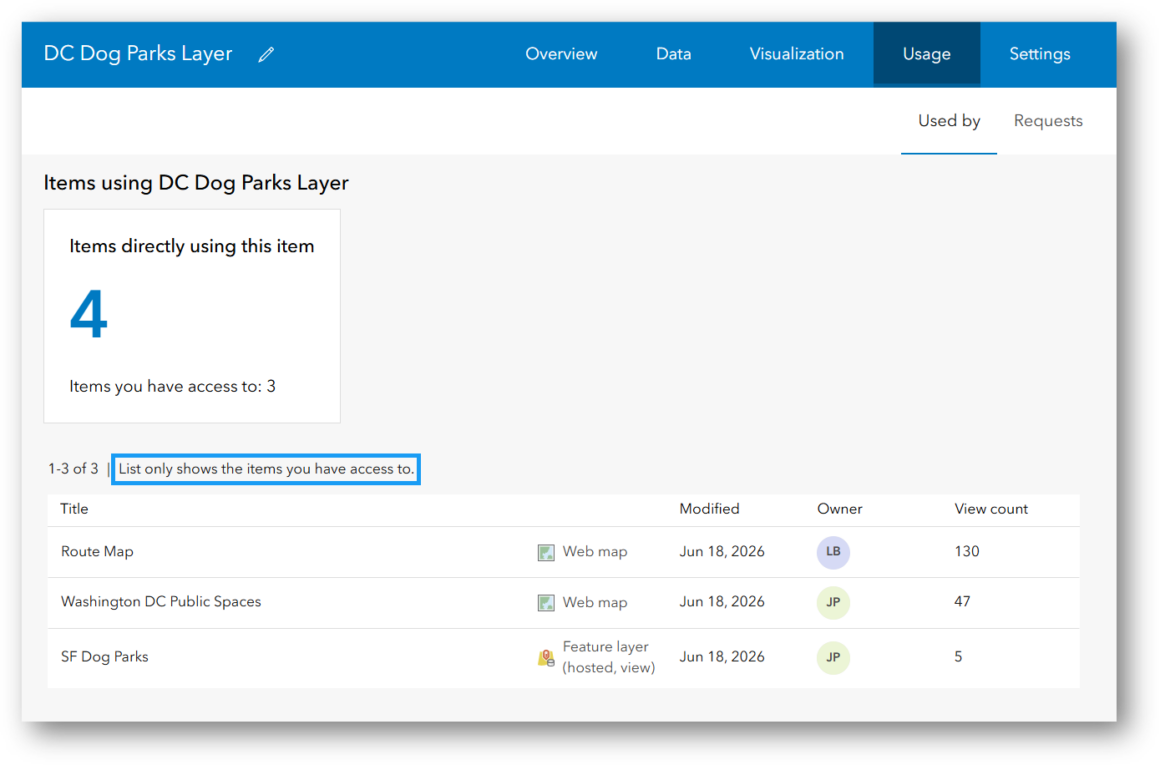This screenshot has height=765, width=1160.
Task: Click 'Web map' label on Washington DC row
Action: tap(595, 602)
